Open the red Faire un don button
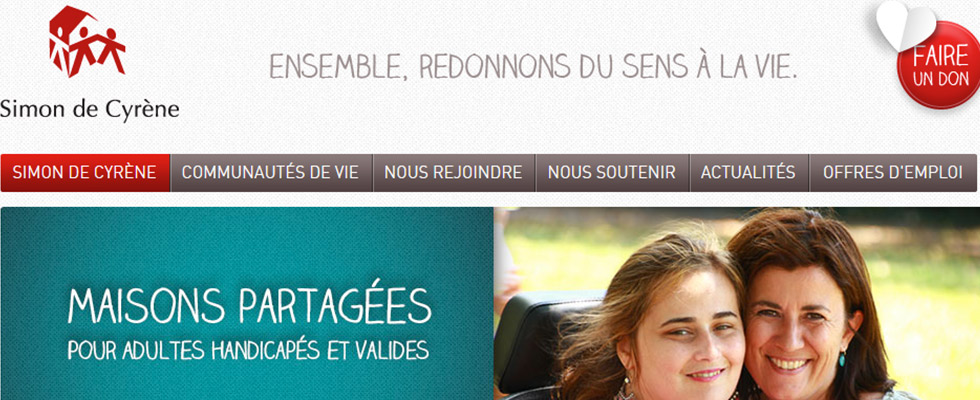Image resolution: width=980 pixels, height=400 pixels. tap(940, 68)
